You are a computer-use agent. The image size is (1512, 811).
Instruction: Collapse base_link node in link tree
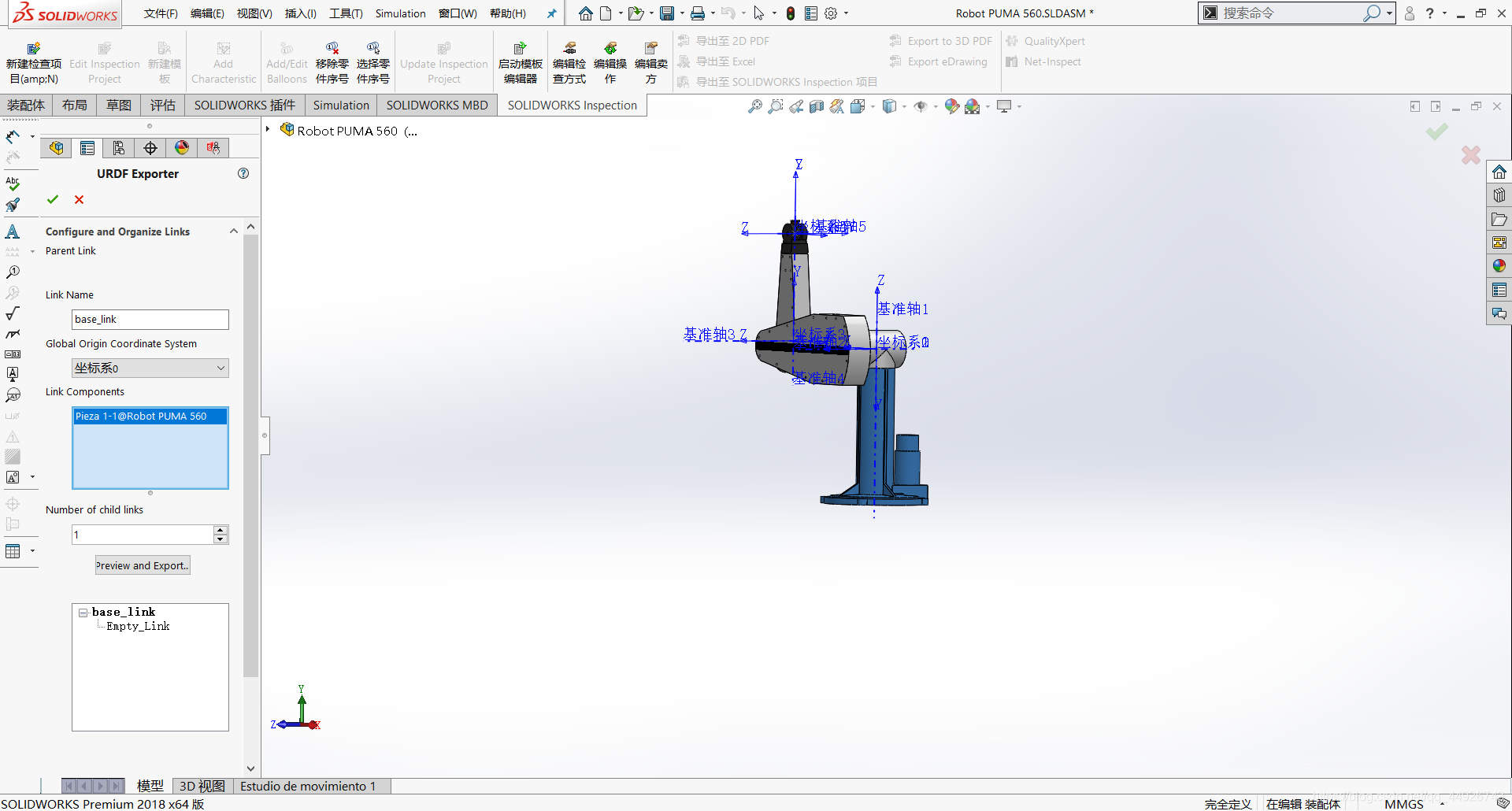[83, 613]
